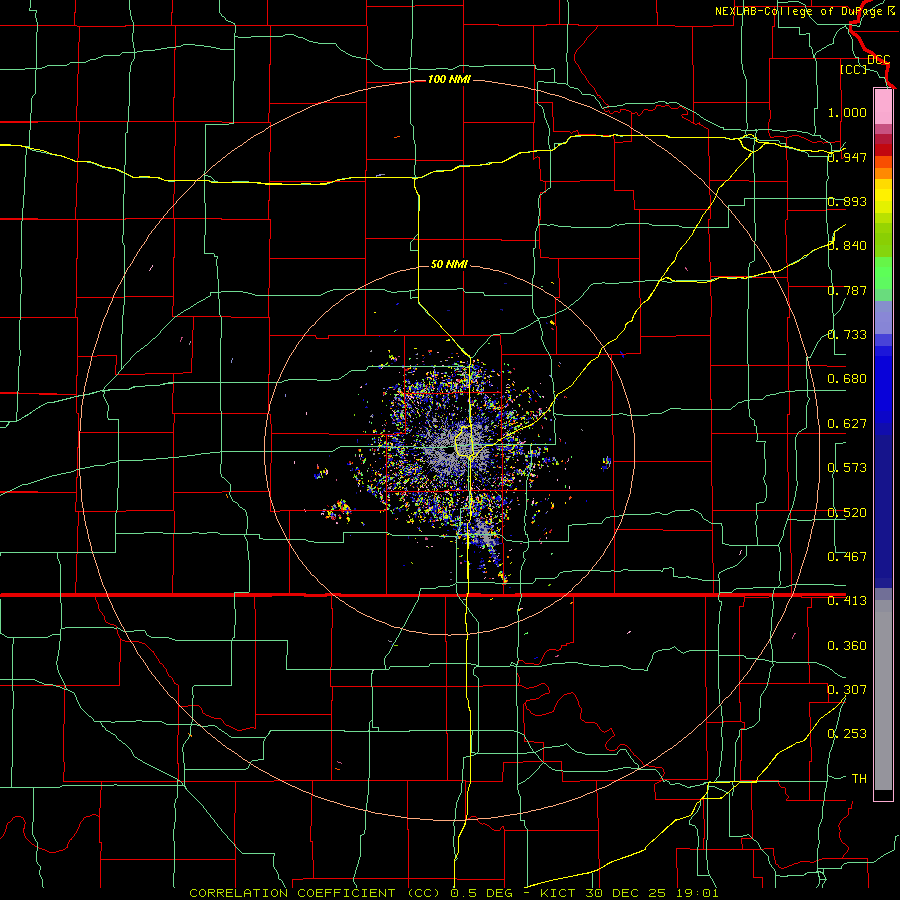Pick the bright green segment of the color bar
This screenshot has height=900, width=900.
click(x=883, y=273)
